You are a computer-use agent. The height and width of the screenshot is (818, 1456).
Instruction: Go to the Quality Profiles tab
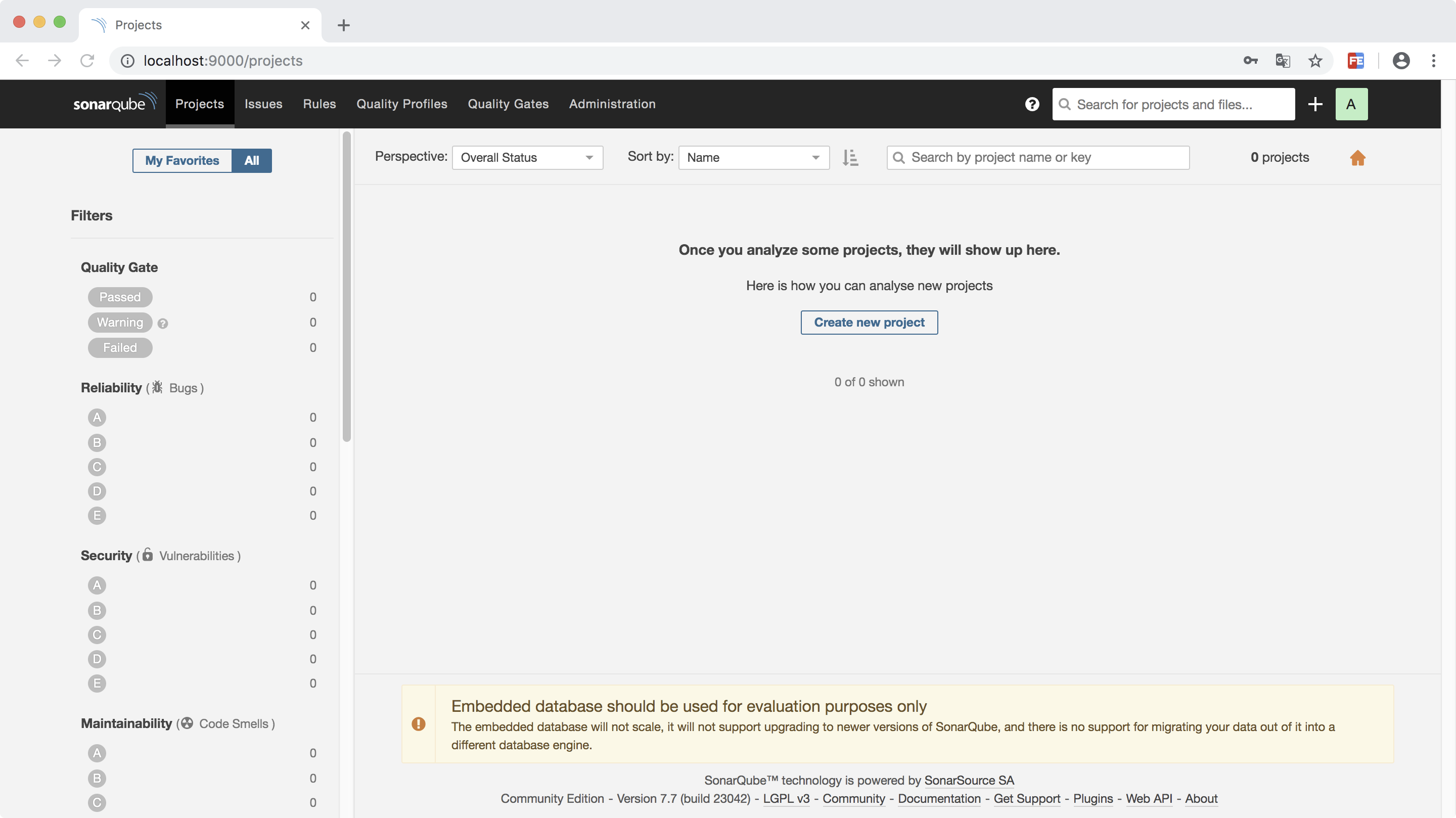pyautogui.click(x=401, y=104)
